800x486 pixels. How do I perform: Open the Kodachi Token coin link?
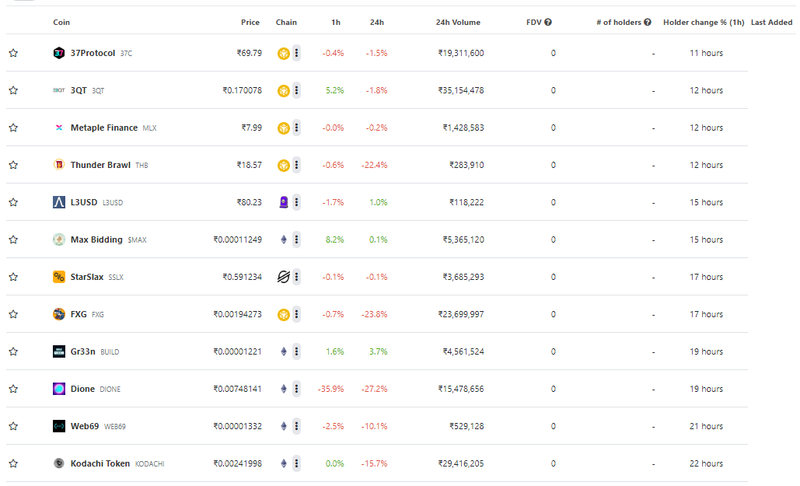pos(100,464)
